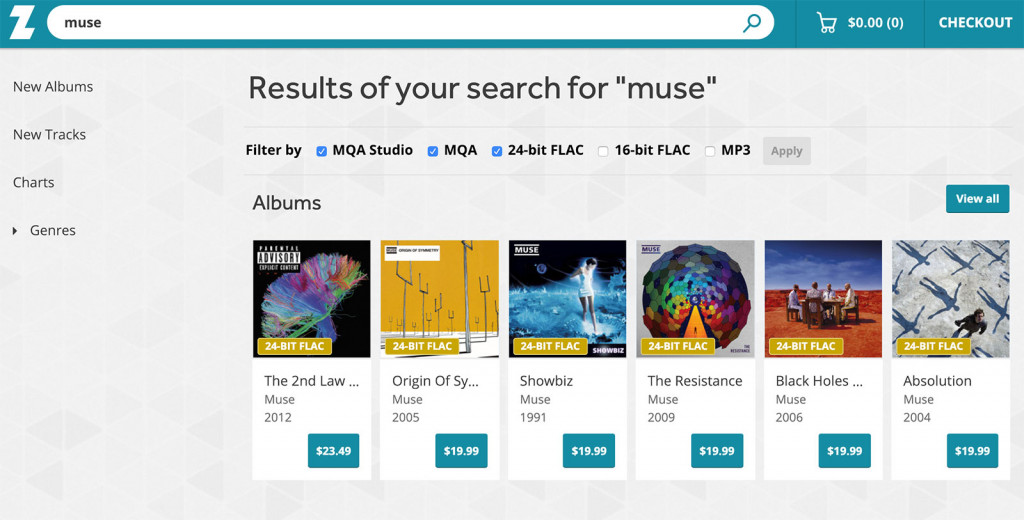Click the magnifying glass search icon
This screenshot has height=520, width=1024.
752,23
